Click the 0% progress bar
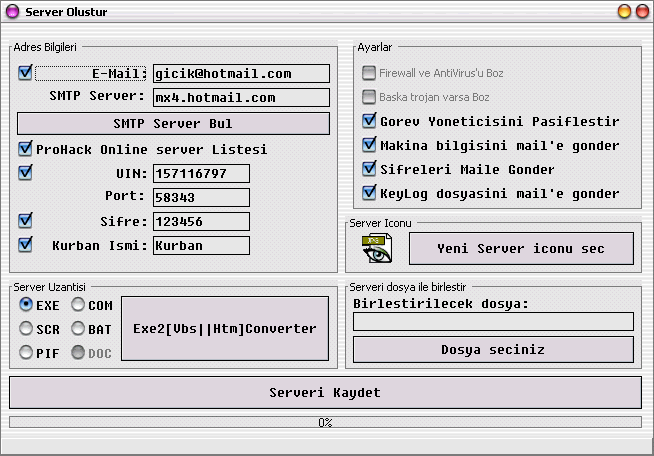This screenshot has width=654, height=456. (326, 423)
